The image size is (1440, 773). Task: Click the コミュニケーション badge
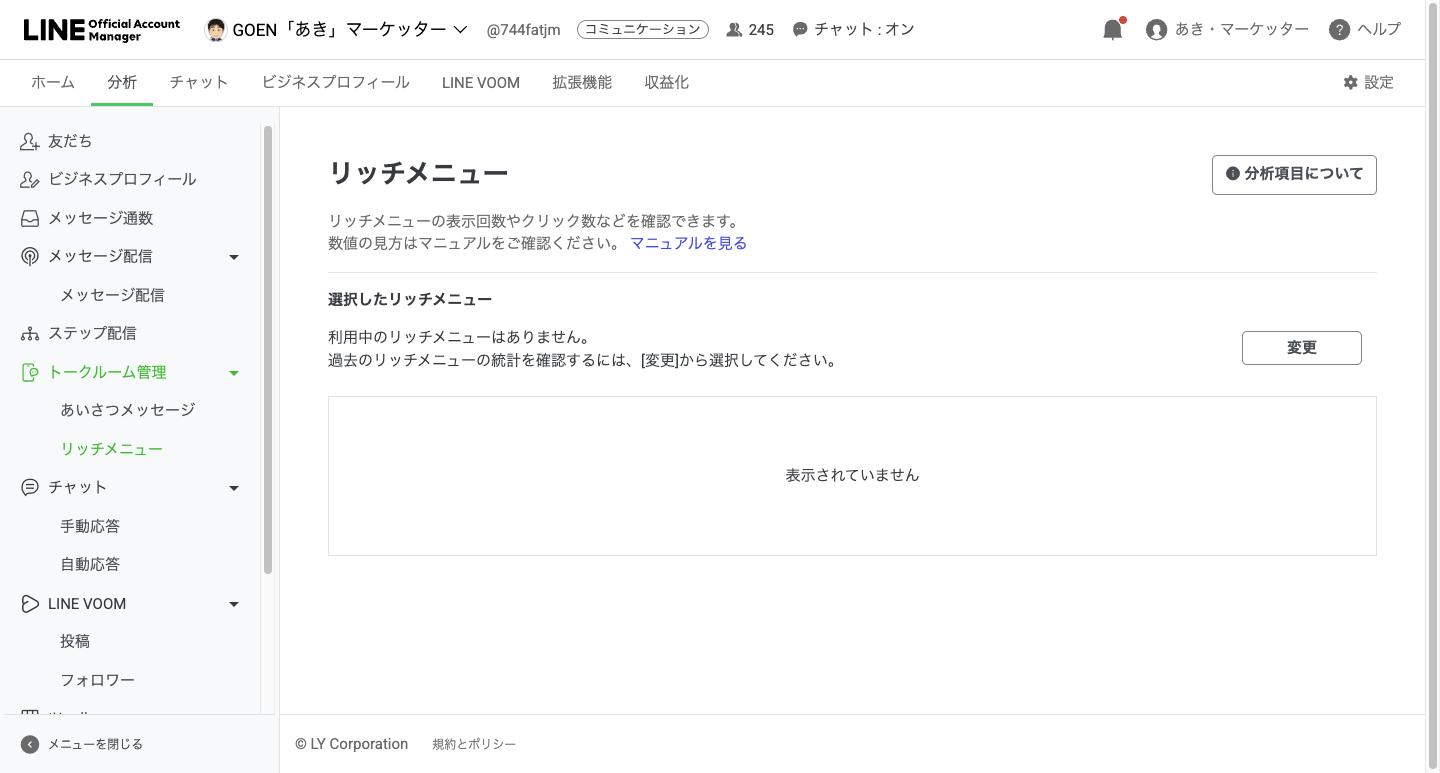click(x=643, y=30)
